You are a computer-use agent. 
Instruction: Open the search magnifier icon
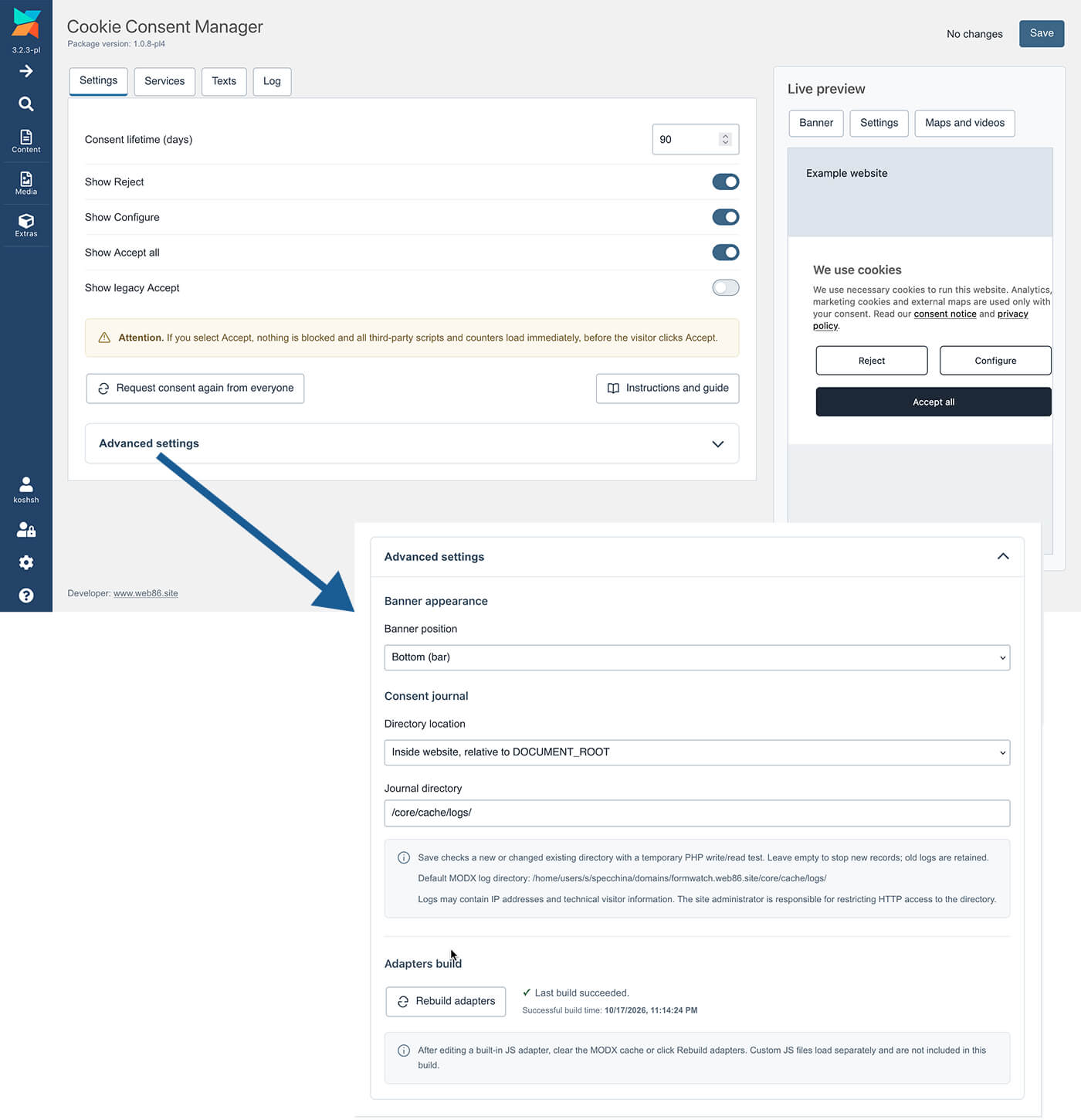coord(26,104)
